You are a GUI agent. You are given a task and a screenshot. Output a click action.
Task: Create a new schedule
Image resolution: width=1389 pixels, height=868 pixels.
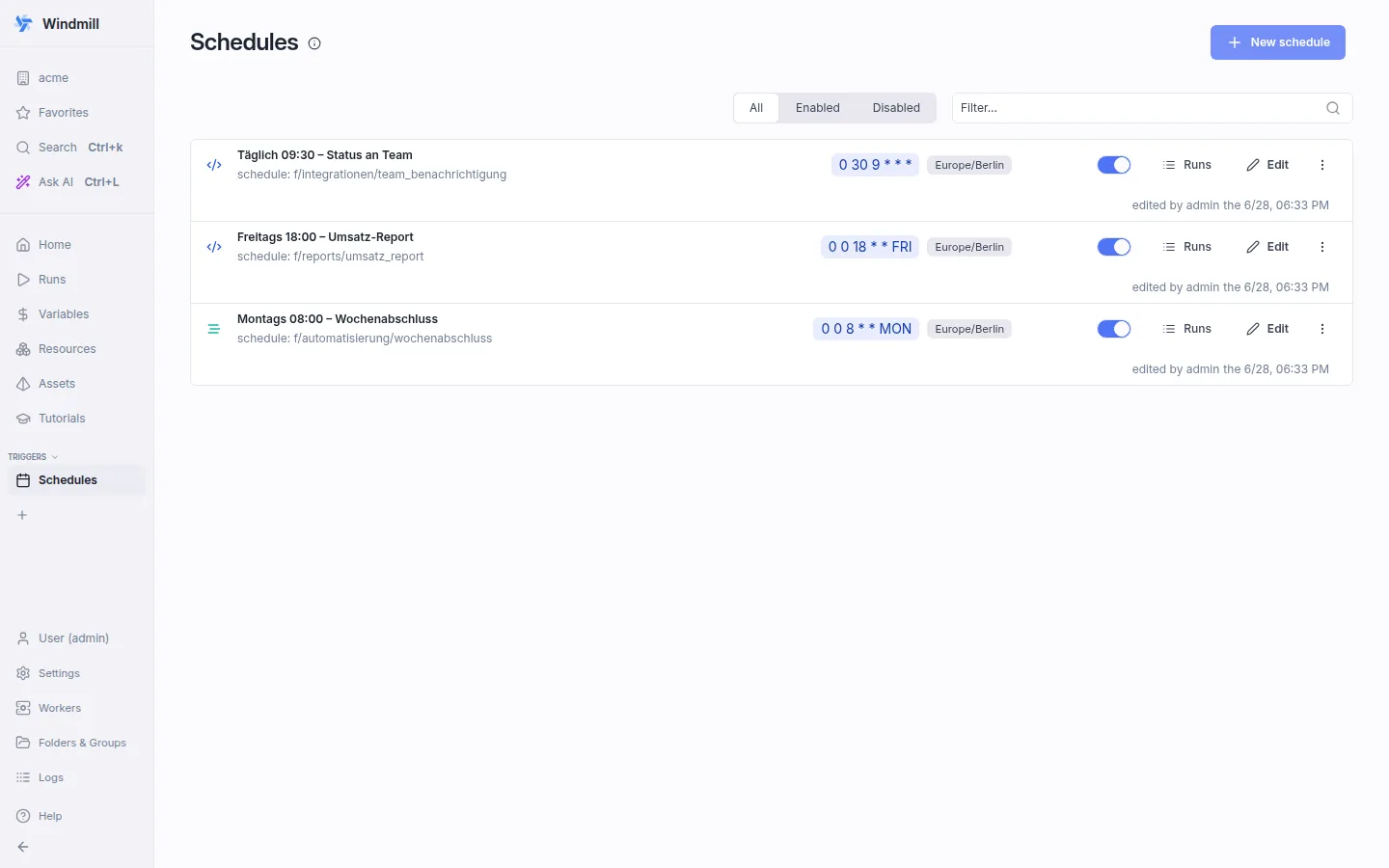[x=1278, y=42]
